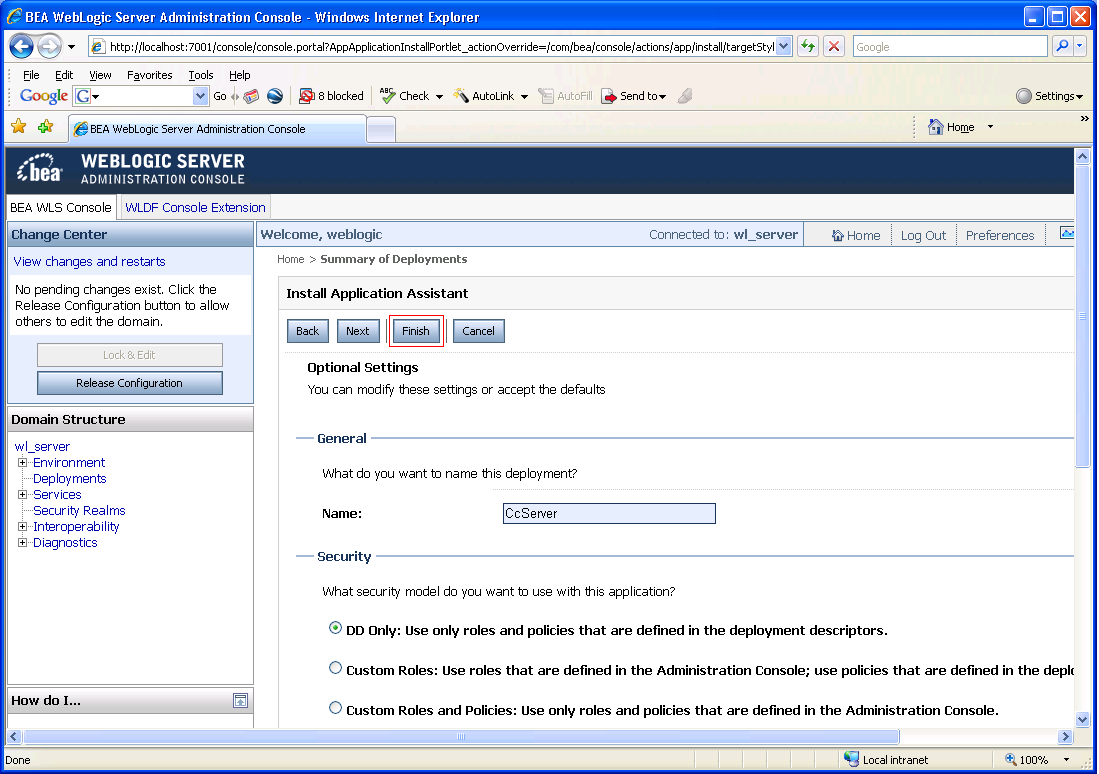Click the AutoLink toolbar icon
The image size is (1099, 774).
[x=461, y=95]
